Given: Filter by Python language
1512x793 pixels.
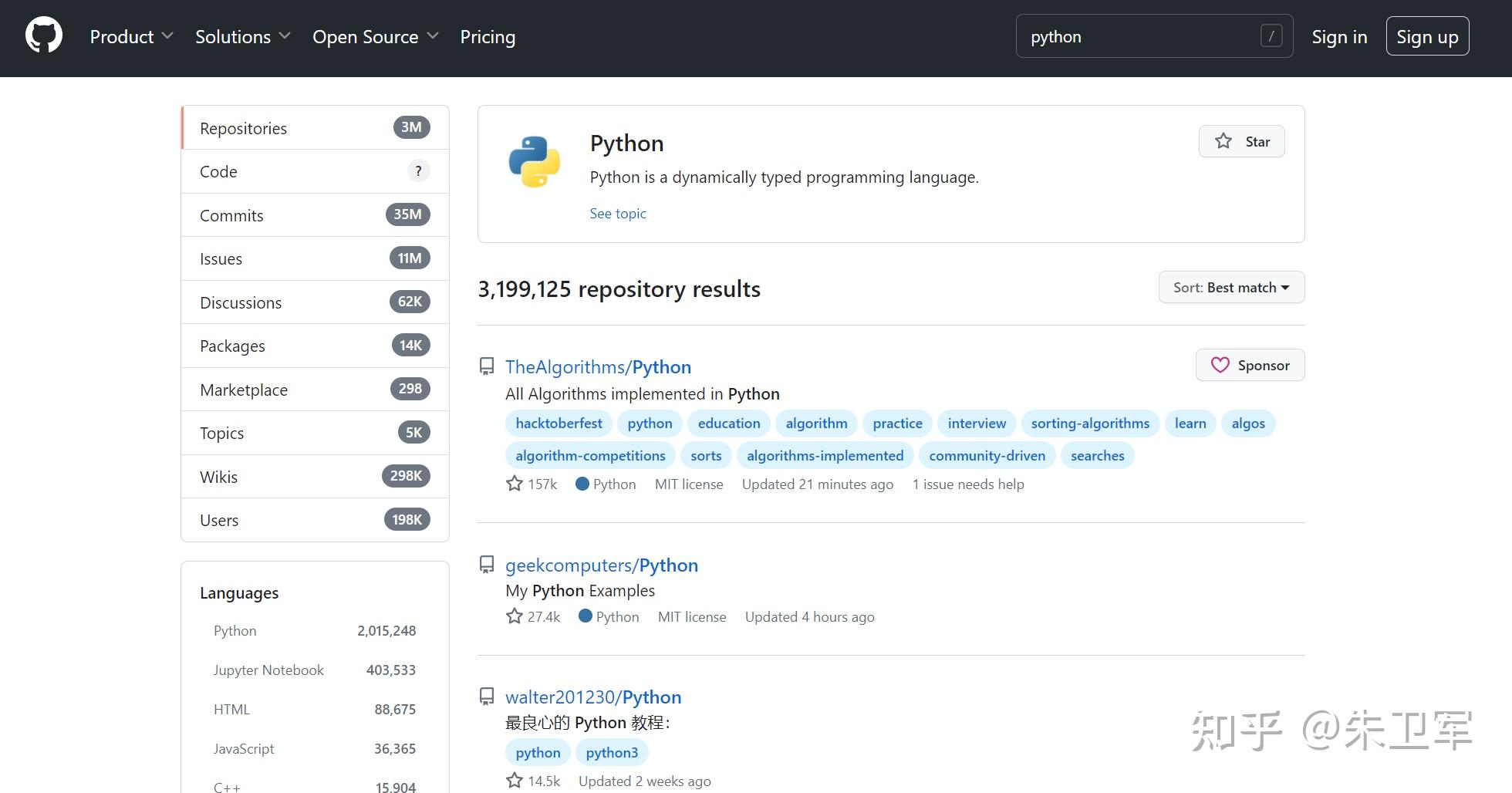Looking at the screenshot, I should 315,630.
